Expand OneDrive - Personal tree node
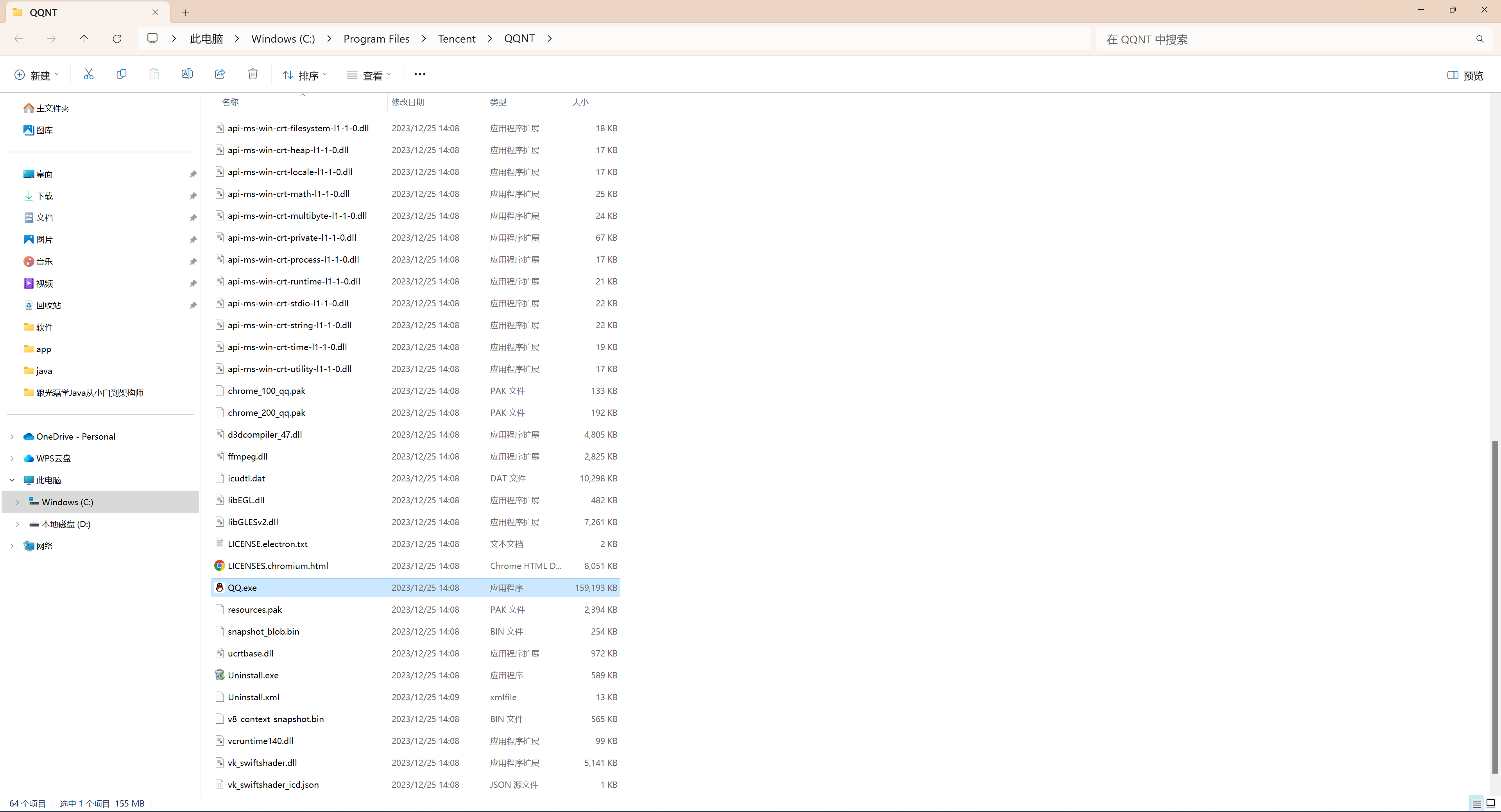This screenshot has width=1501, height=812. [x=12, y=436]
